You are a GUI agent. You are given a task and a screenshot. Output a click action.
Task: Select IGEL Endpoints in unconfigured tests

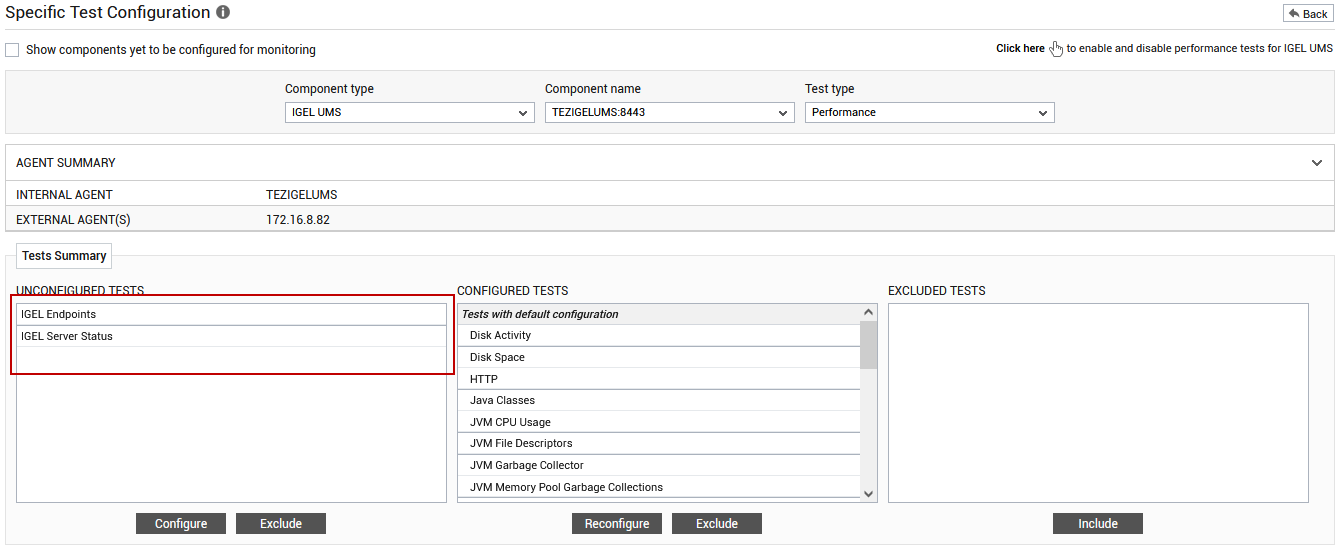[231, 314]
